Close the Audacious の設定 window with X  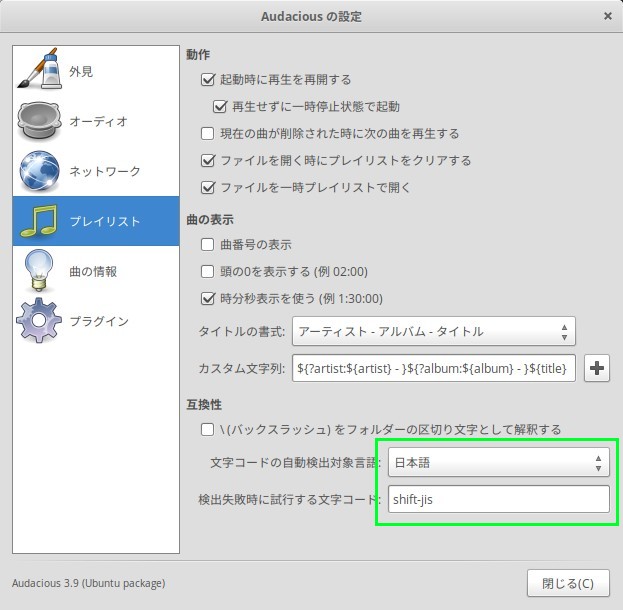click(608, 16)
